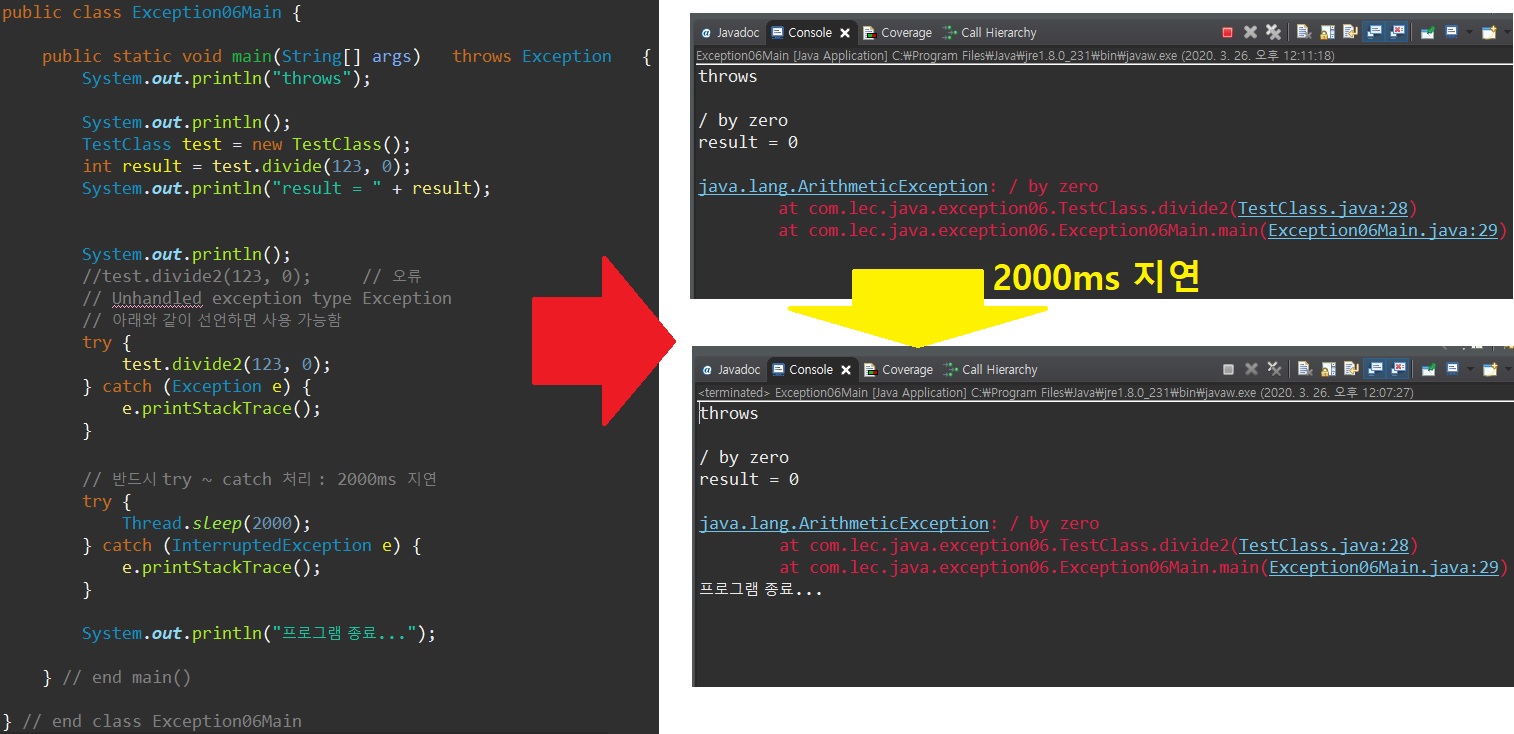
Task: Open a new console from lower toolbar
Action: click(x=1489, y=369)
